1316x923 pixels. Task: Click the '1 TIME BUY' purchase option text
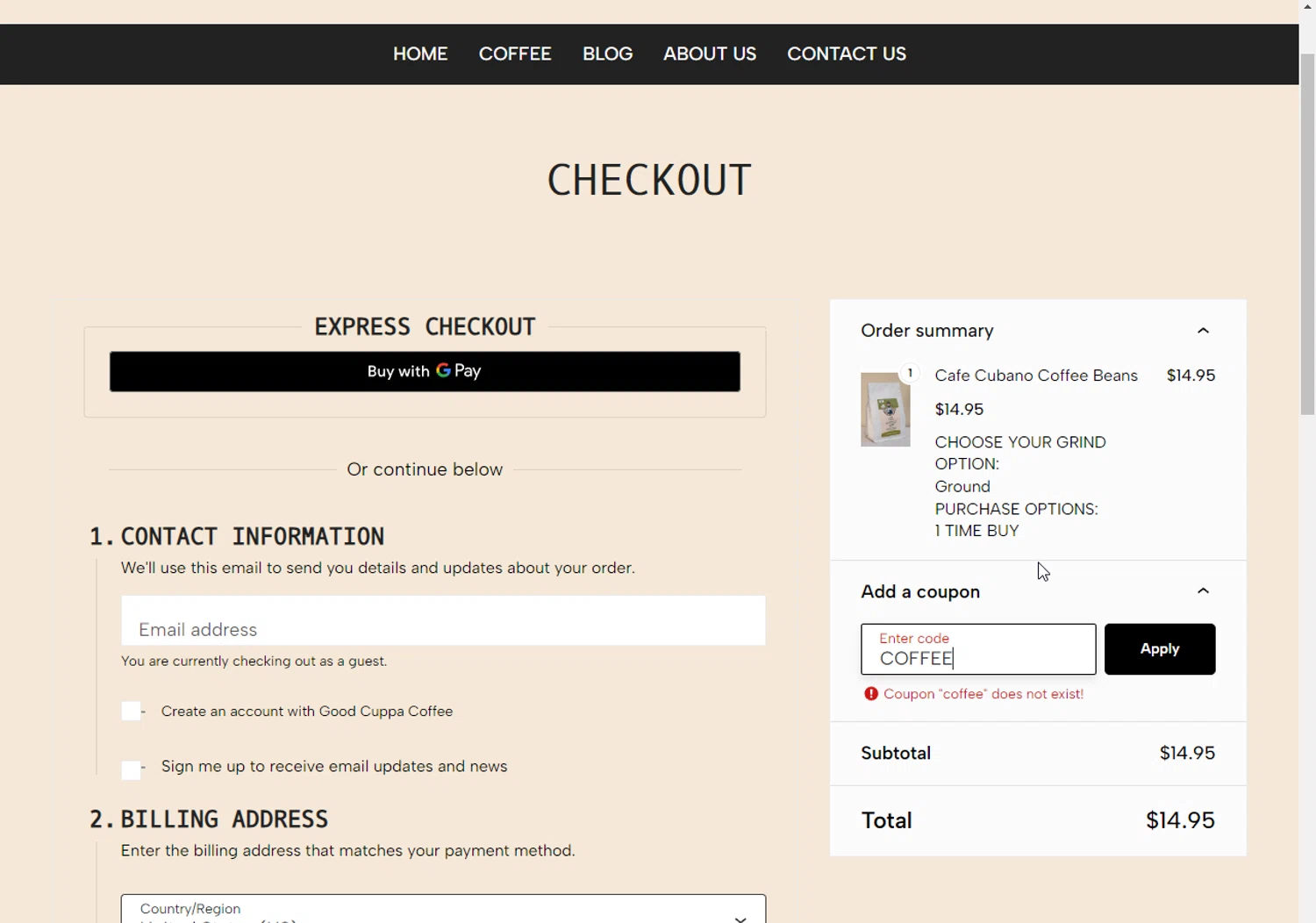(x=976, y=531)
